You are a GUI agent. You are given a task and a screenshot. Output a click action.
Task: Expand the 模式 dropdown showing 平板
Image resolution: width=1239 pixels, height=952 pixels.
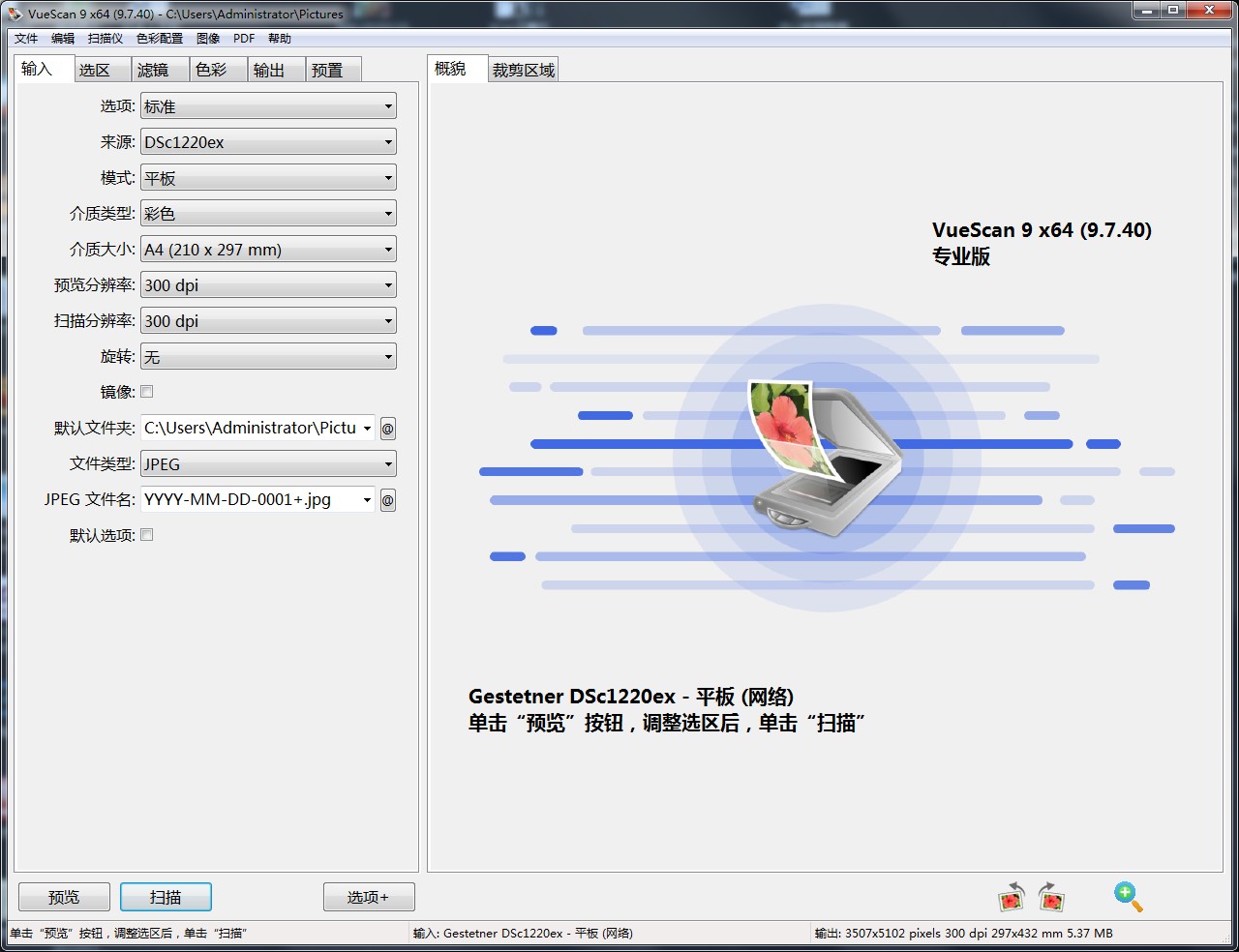[268, 178]
